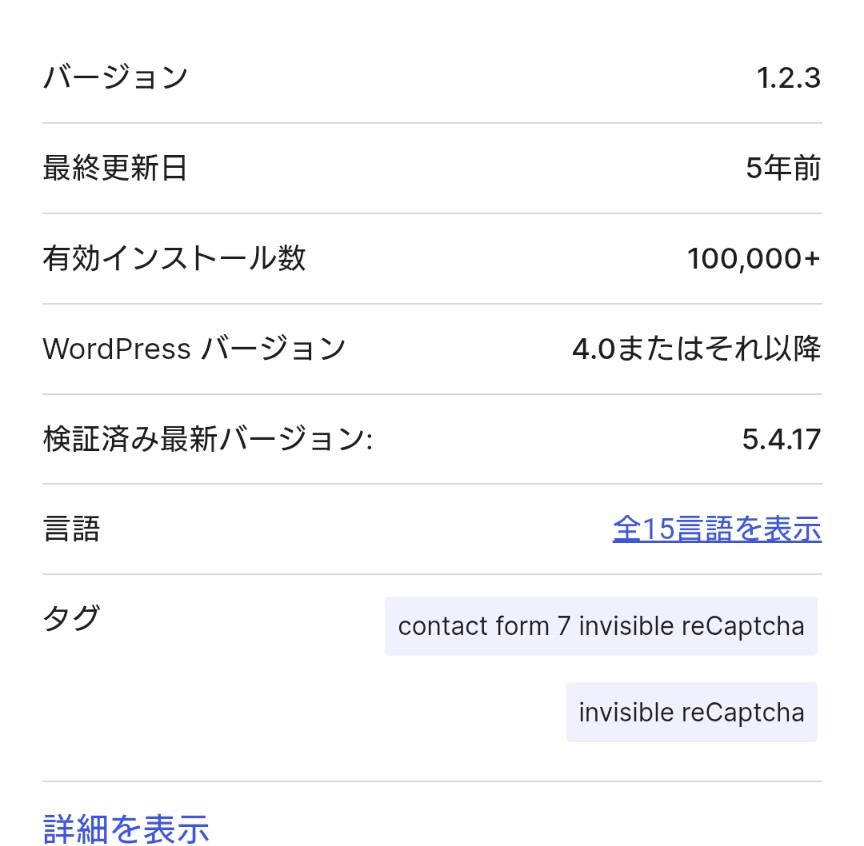The width and height of the screenshot is (864, 846).
Task: Click the 4.0またはそれ以降 value
Action: pos(696,348)
